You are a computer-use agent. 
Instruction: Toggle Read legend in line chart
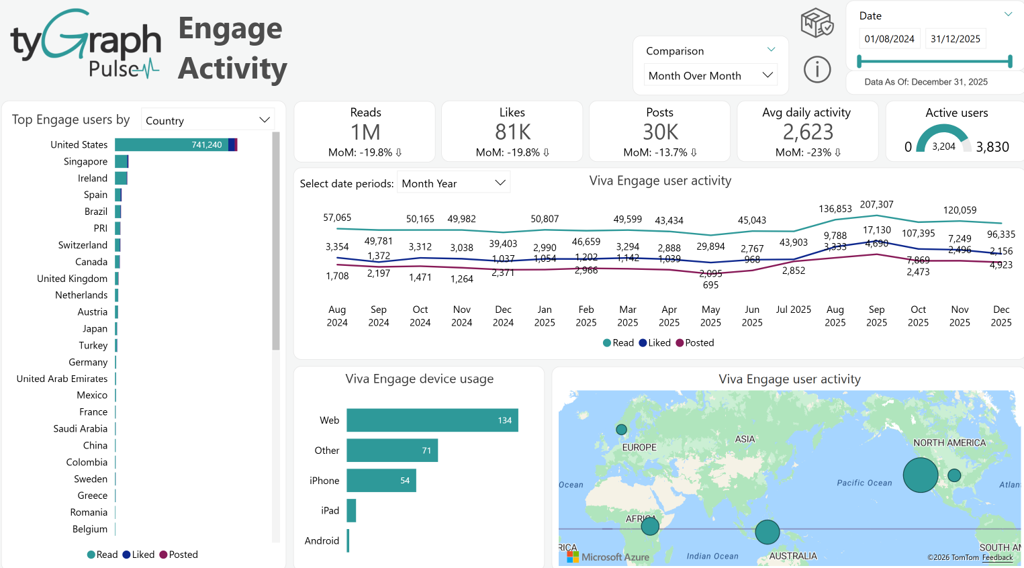coord(618,343)
